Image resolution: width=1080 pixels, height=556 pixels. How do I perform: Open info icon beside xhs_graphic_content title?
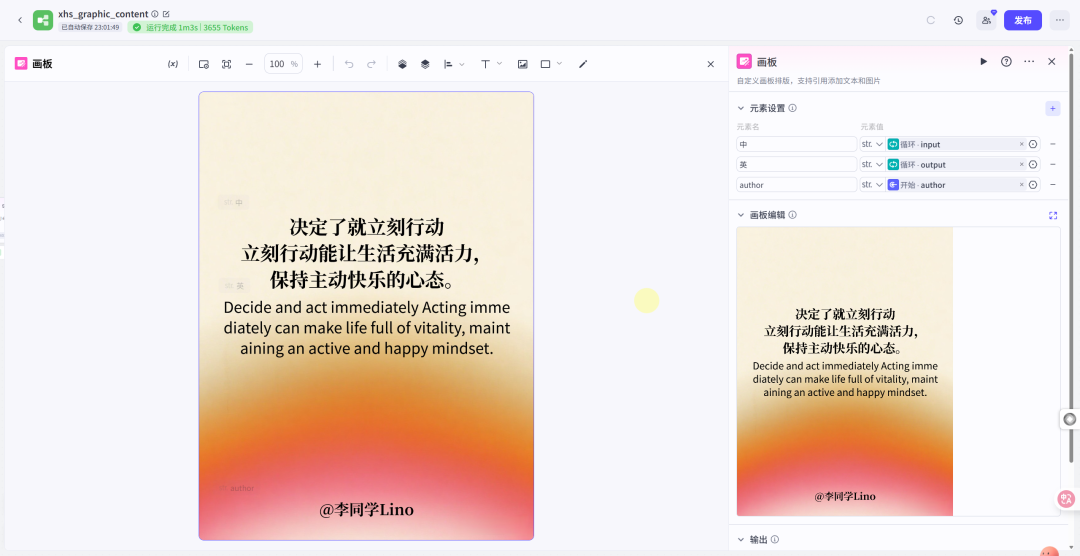[x=155, y=14]
